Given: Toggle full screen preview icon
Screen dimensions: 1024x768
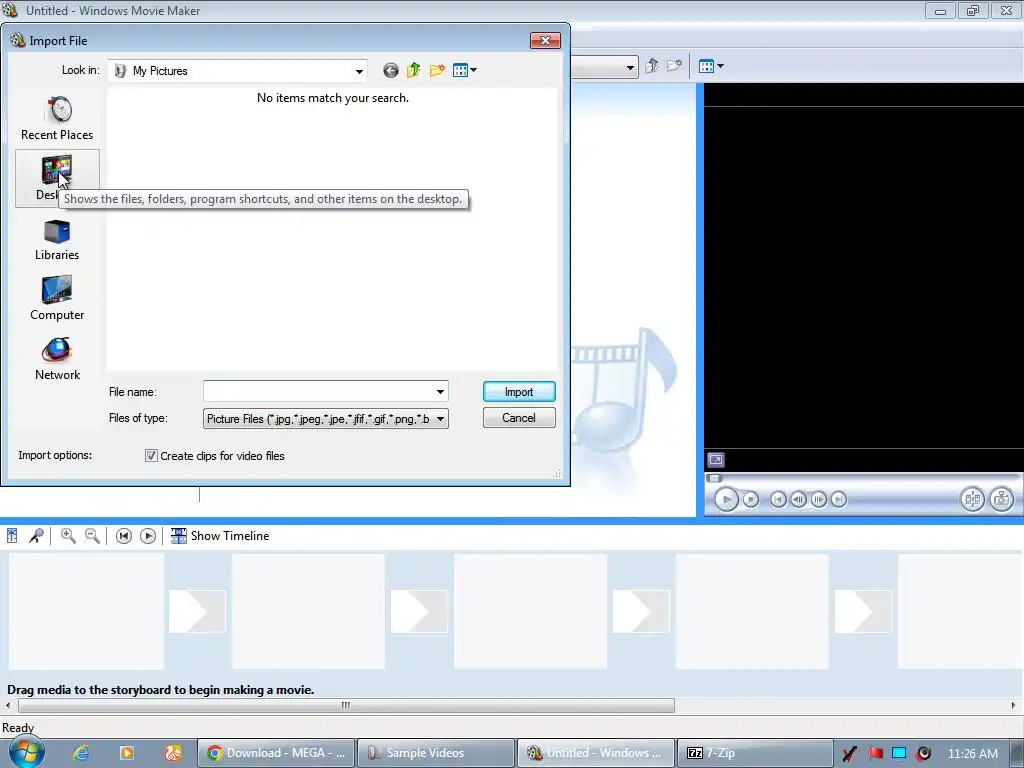Looking at the screenshot, I should tap(716, 460).
